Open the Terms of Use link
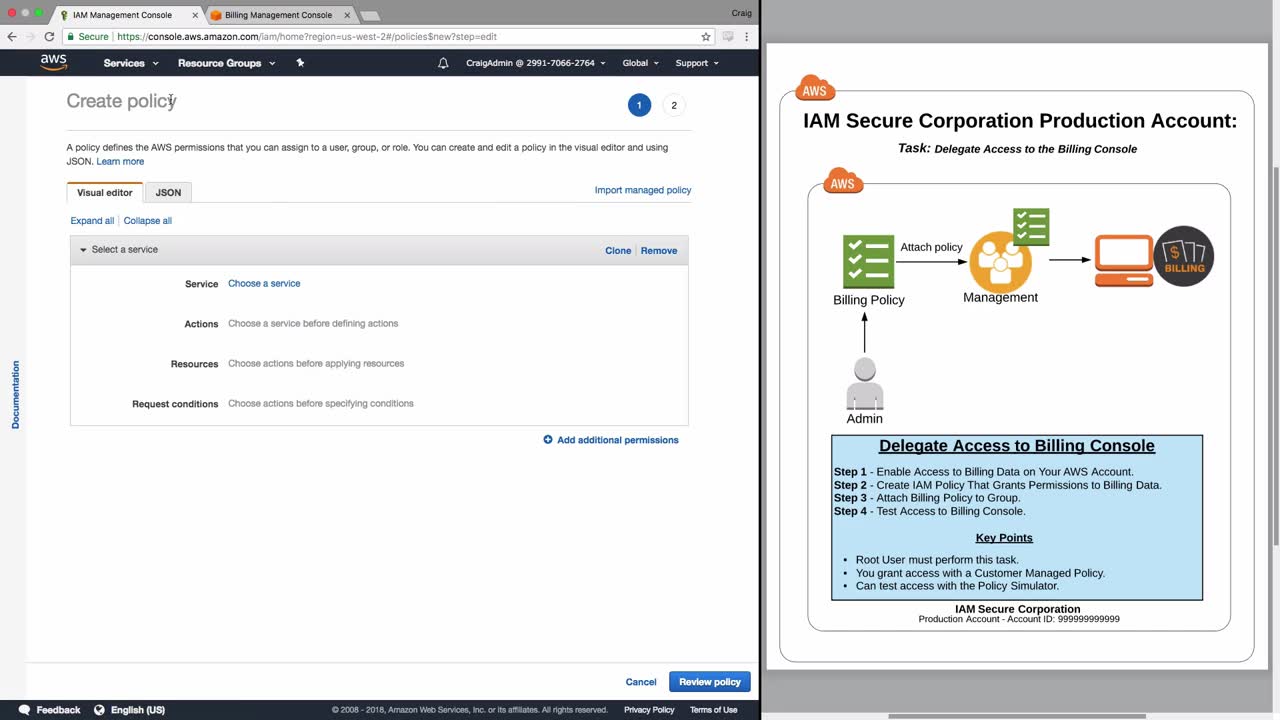This screenshot has height=720, width=1280. 713,710
